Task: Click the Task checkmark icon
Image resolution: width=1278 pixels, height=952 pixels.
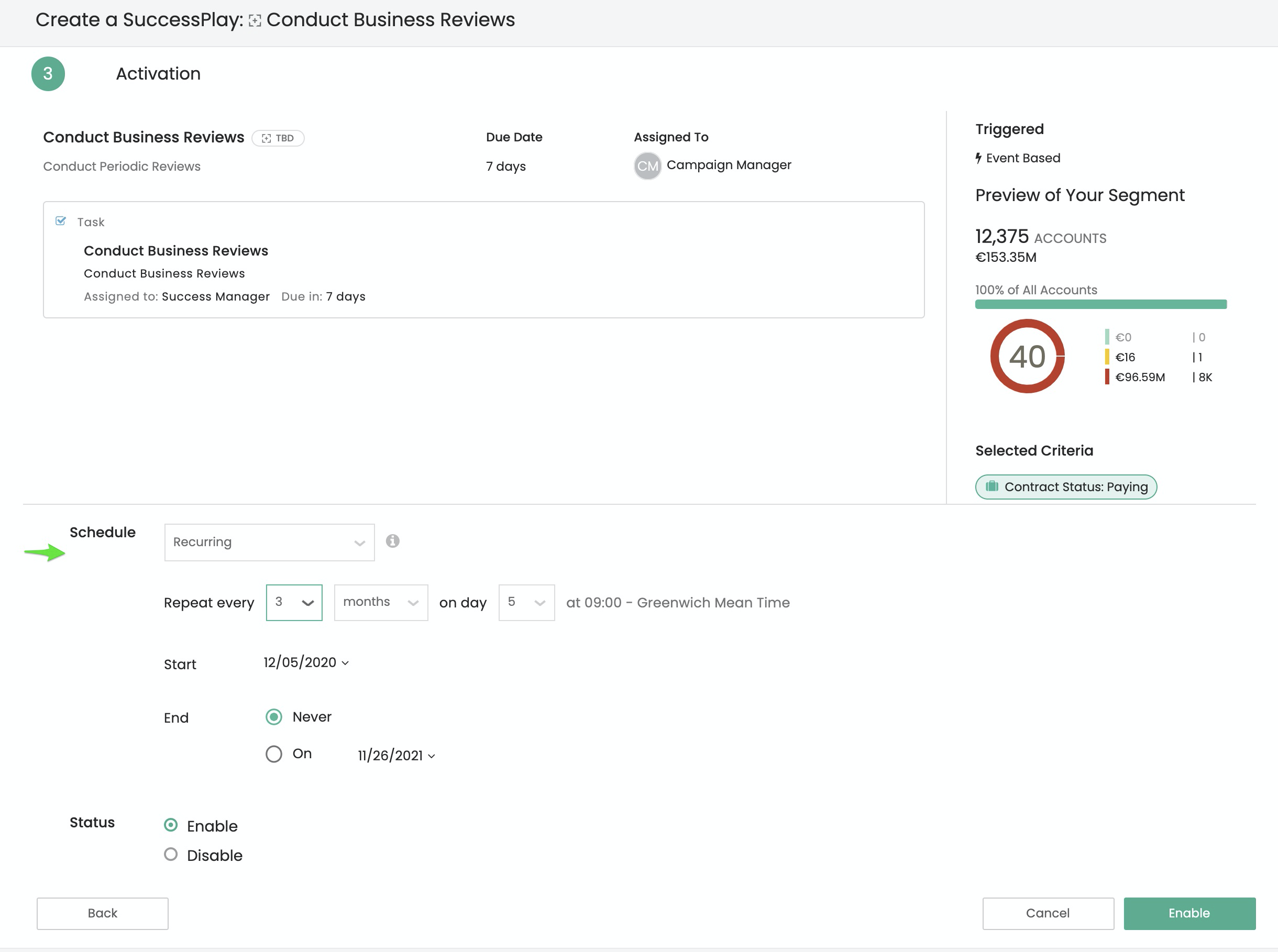Action: coord(61,222)
